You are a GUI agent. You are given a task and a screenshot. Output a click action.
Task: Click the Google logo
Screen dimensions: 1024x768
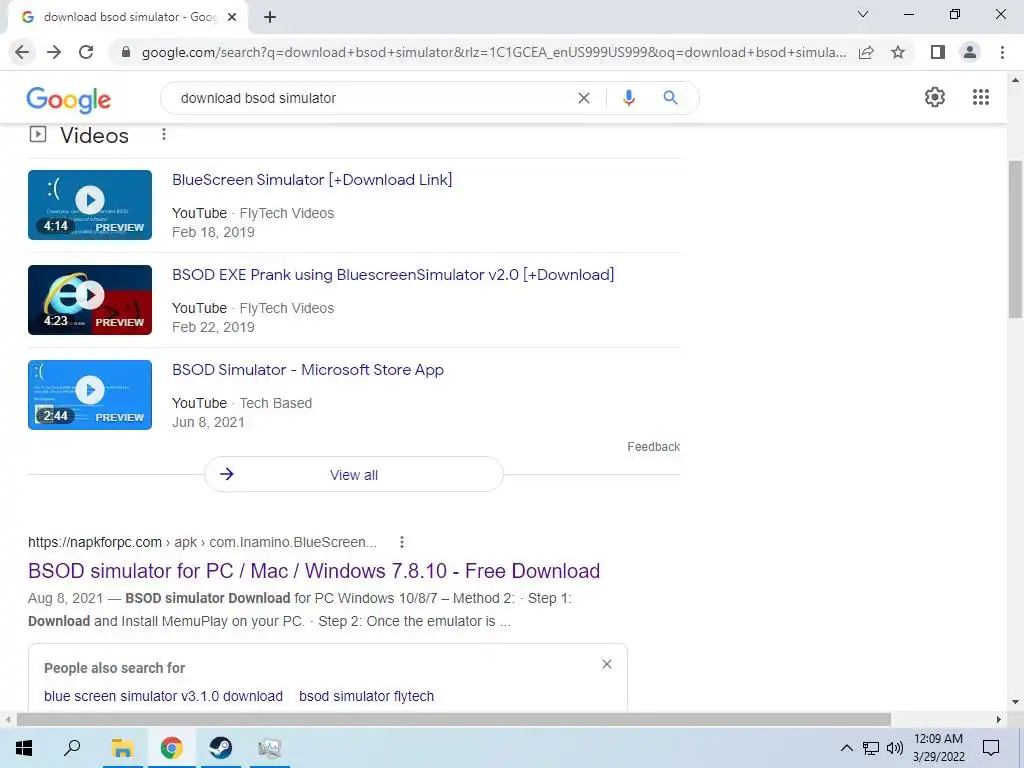[x=69, y=99]
